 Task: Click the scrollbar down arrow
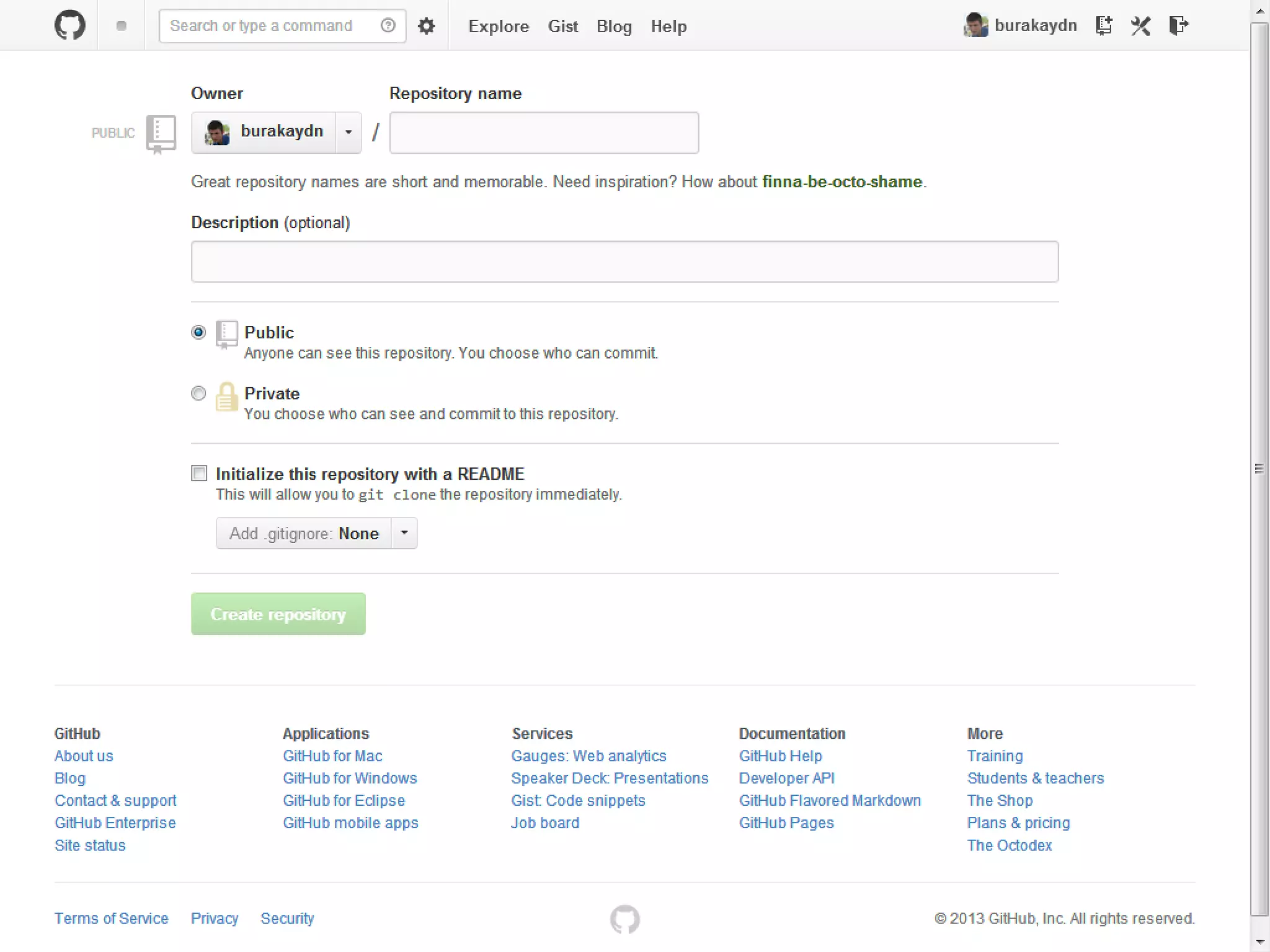1259,941
